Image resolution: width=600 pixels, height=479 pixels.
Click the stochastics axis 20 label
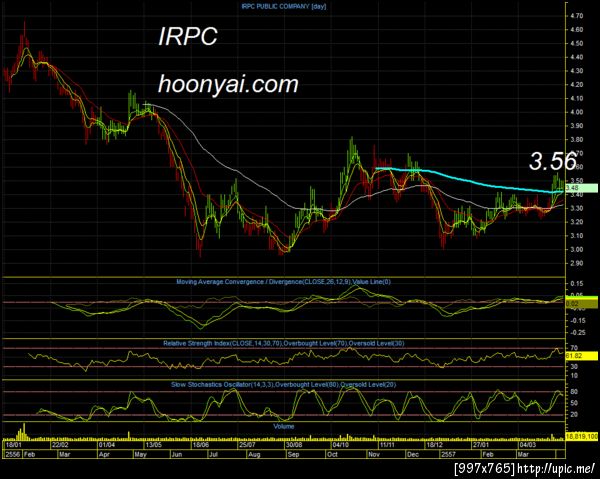[574, 415]
